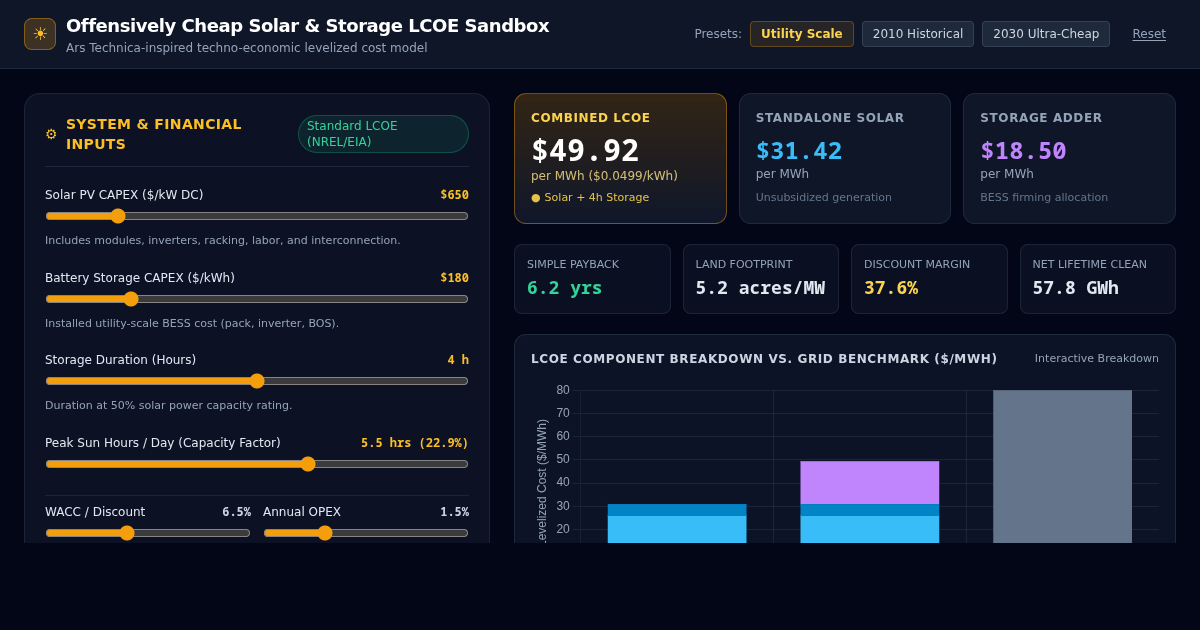Click the first solar-only chart bar
Viewport: 1200px width, 630px height.
coord(677,524)
